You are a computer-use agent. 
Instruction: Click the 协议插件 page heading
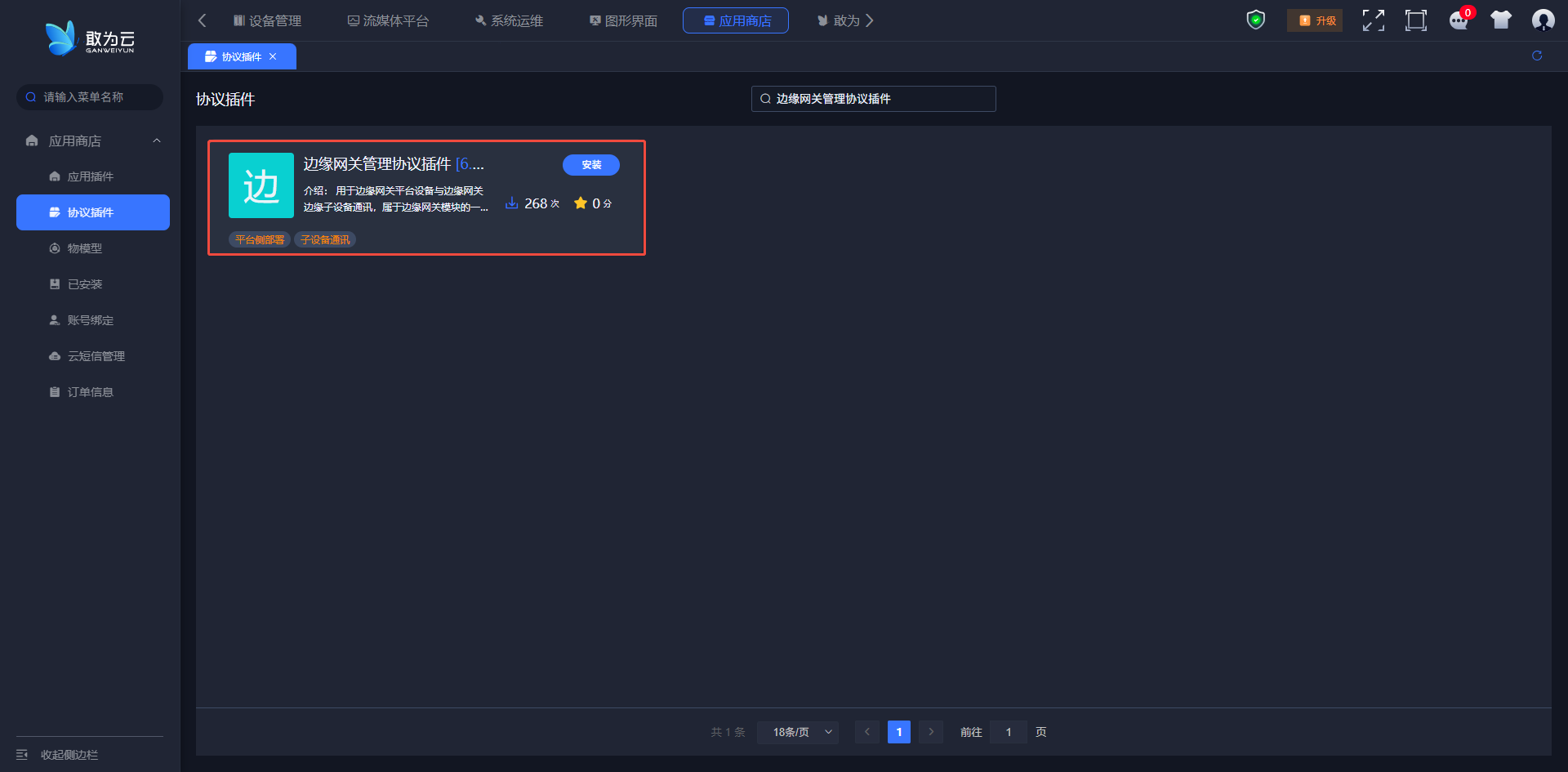click(225, 99)
